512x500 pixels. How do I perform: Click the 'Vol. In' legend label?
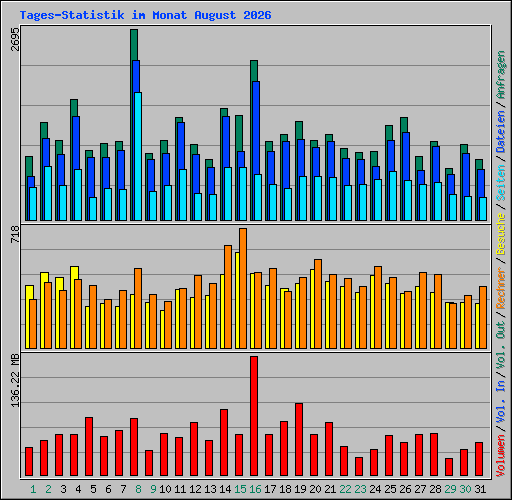pyautogui.click(x=501, y=402)
